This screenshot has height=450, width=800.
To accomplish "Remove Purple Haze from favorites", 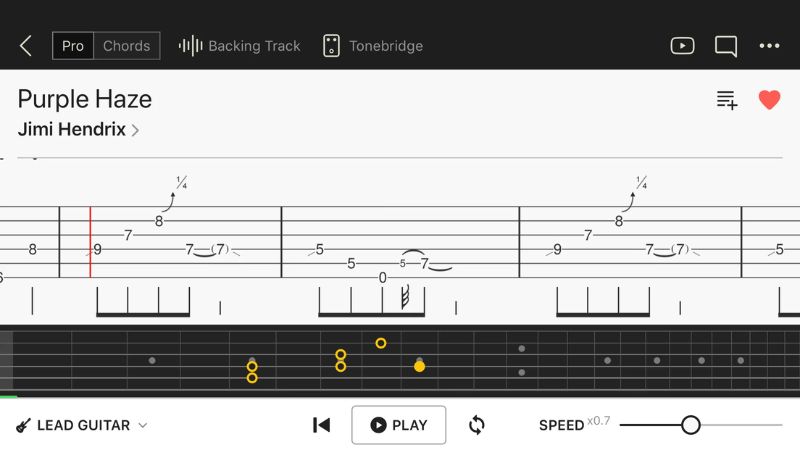I will pyautogui.click(x=769, y=100).
